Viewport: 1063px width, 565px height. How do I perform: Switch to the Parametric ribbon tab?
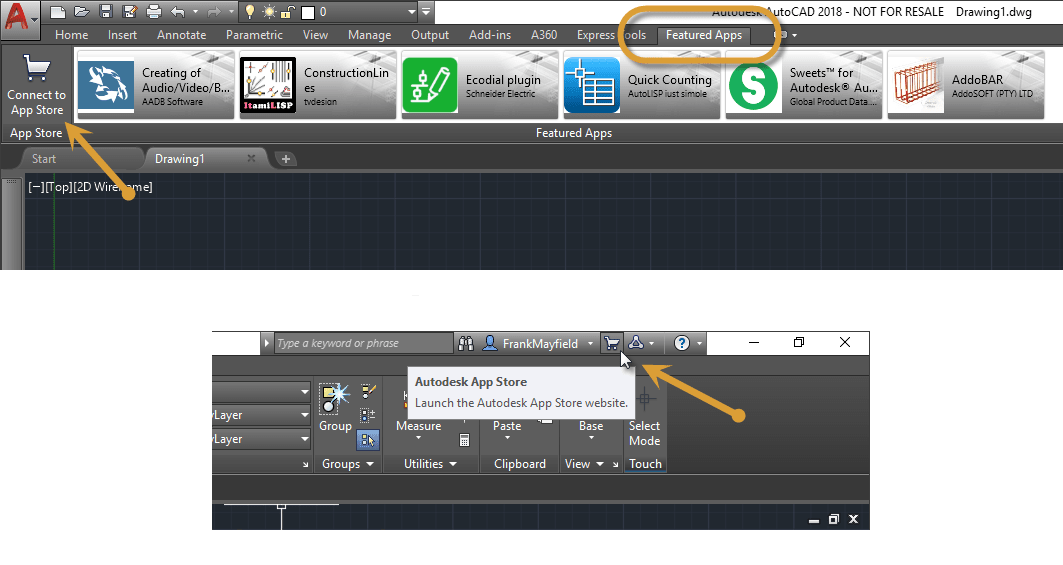click(254, 35)
